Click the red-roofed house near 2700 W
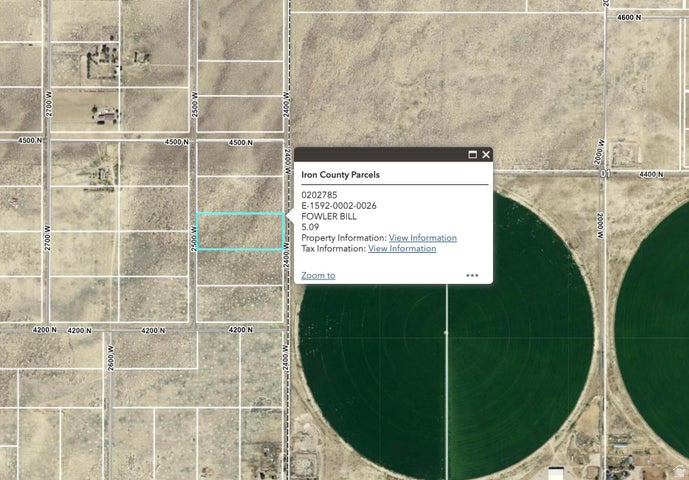This screenshot has width=689, height=480. tap(106, 116)
